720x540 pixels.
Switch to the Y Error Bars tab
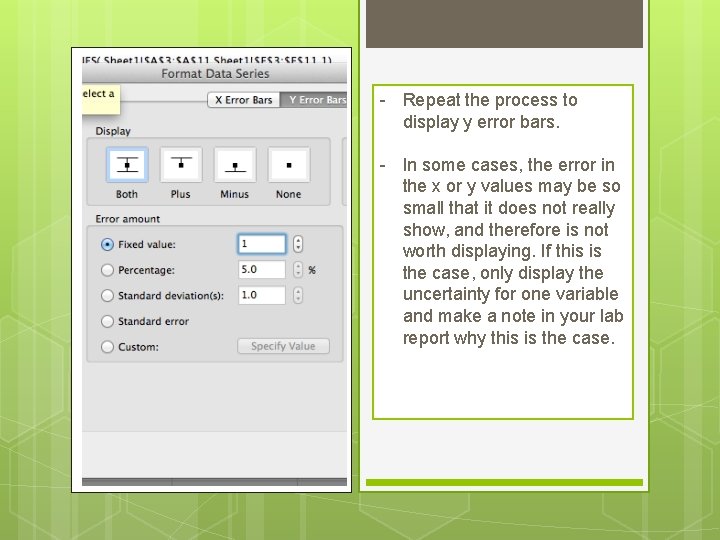pyautogui.click(x=314, y=100)
